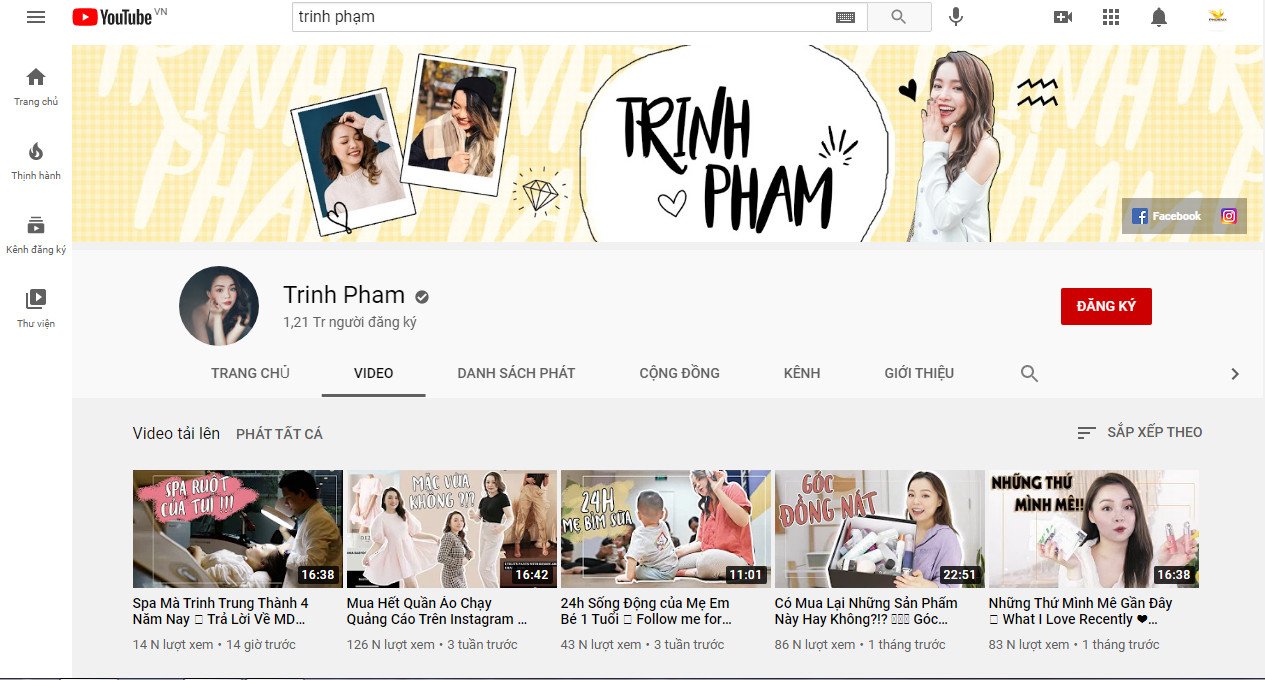Open the SẮP XẾP THEO sort dropdown
1265x680 pixels.
click(1140, 432)
